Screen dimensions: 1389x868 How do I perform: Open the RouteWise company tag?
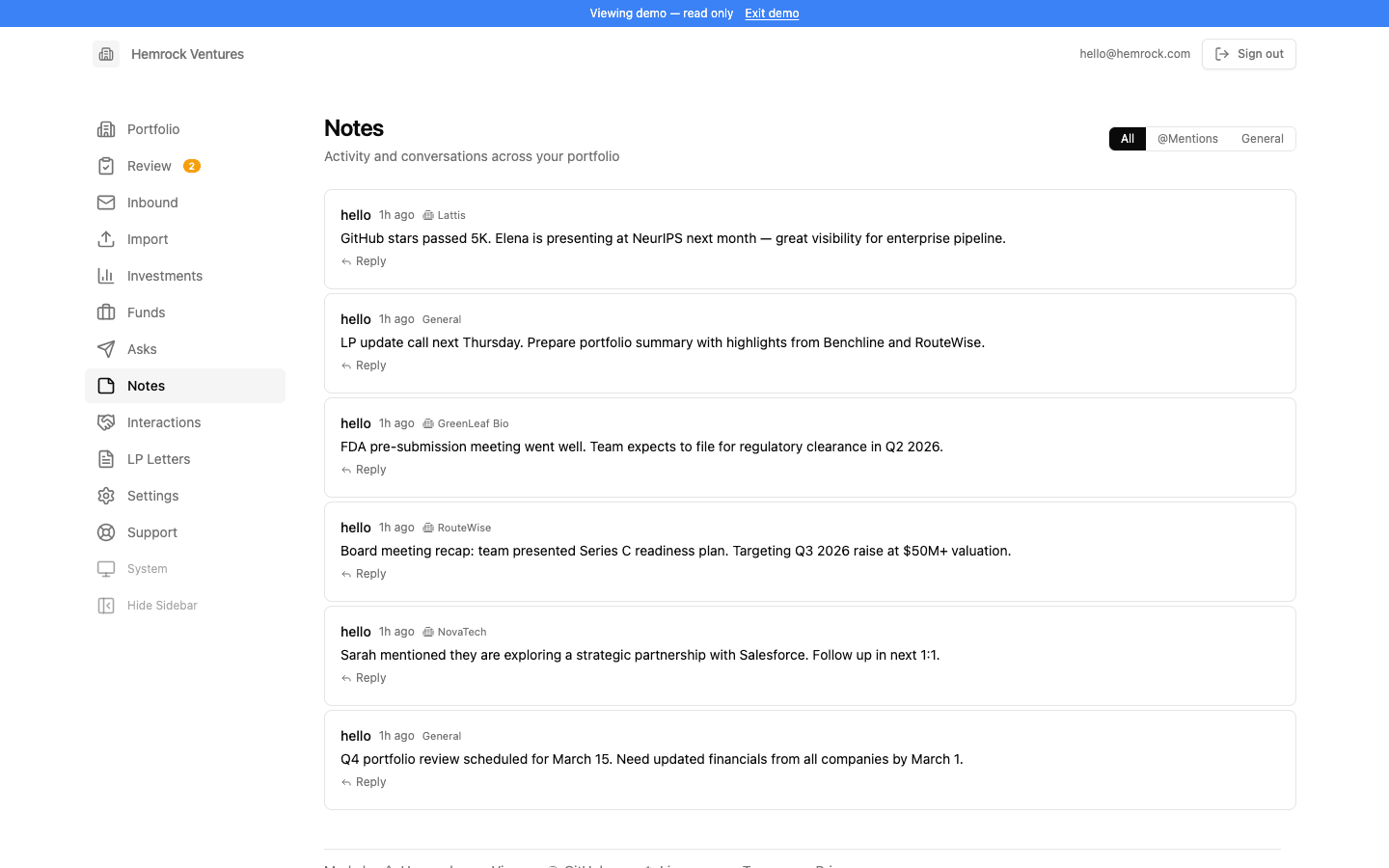point(457,528)
